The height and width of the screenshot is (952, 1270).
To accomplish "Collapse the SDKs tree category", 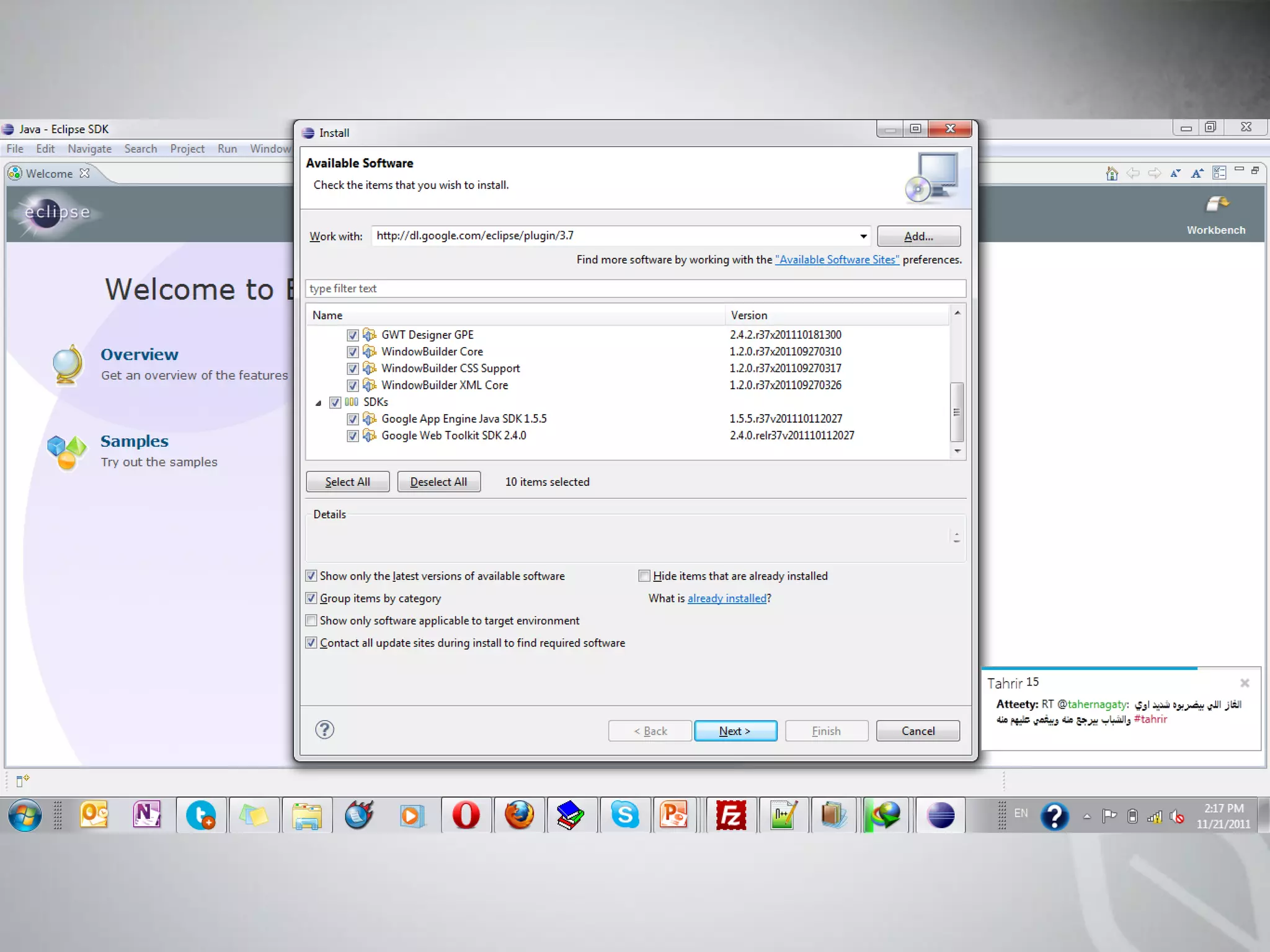I will [318, 403].
